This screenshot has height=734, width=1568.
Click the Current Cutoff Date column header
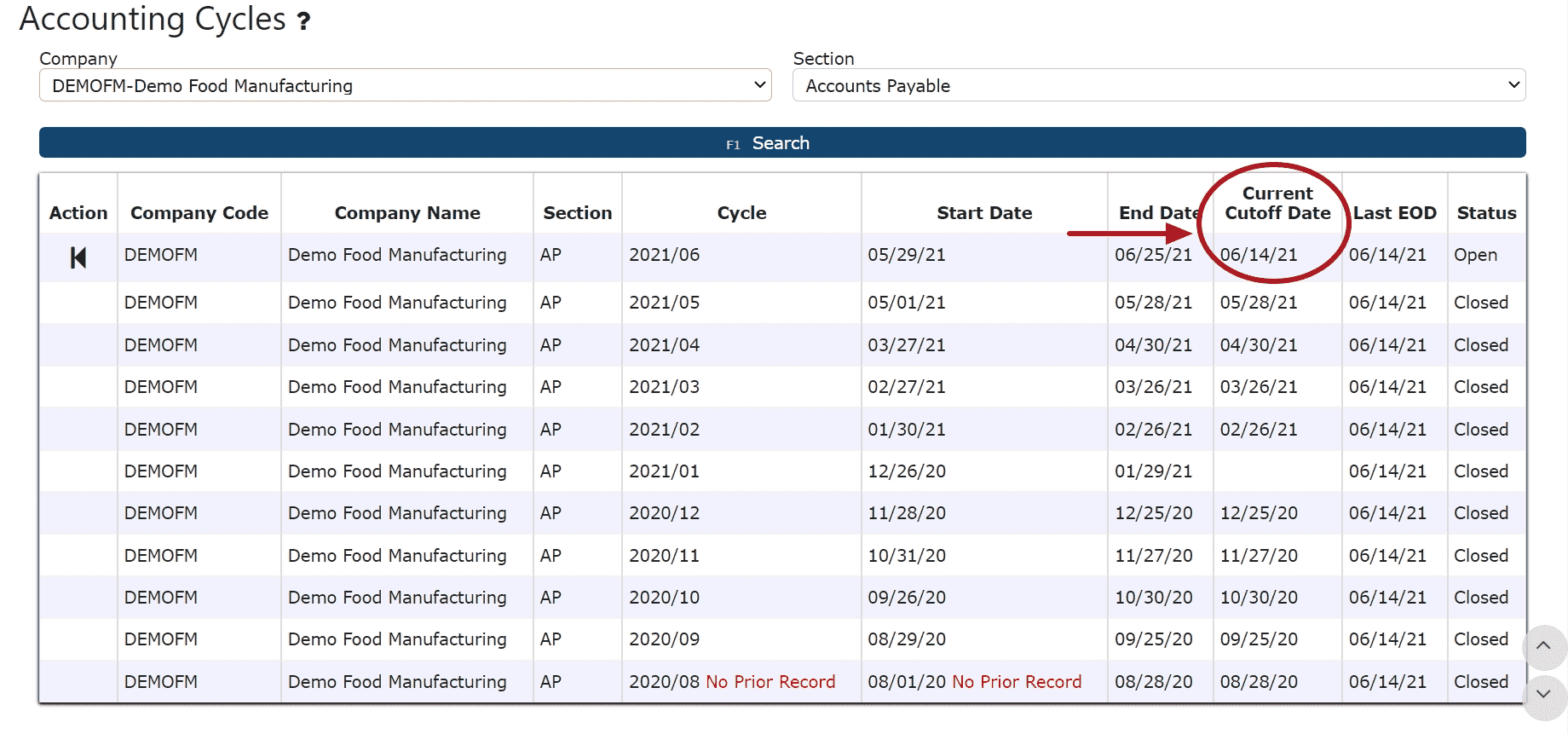tap(1277, 204)
